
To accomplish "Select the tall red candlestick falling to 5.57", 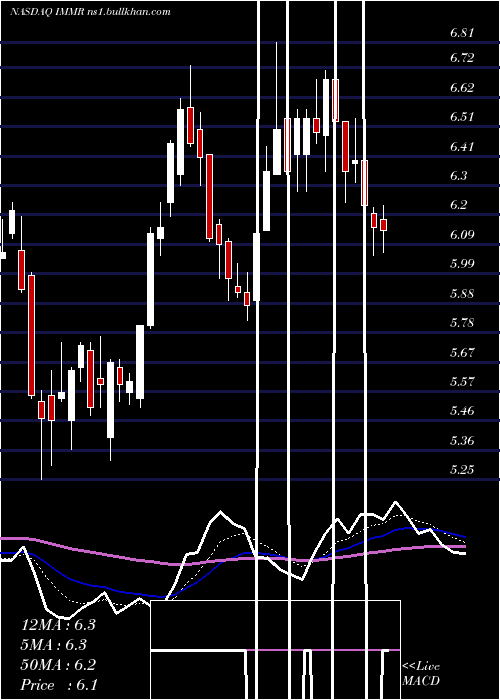I will click(x=31, y=336).
